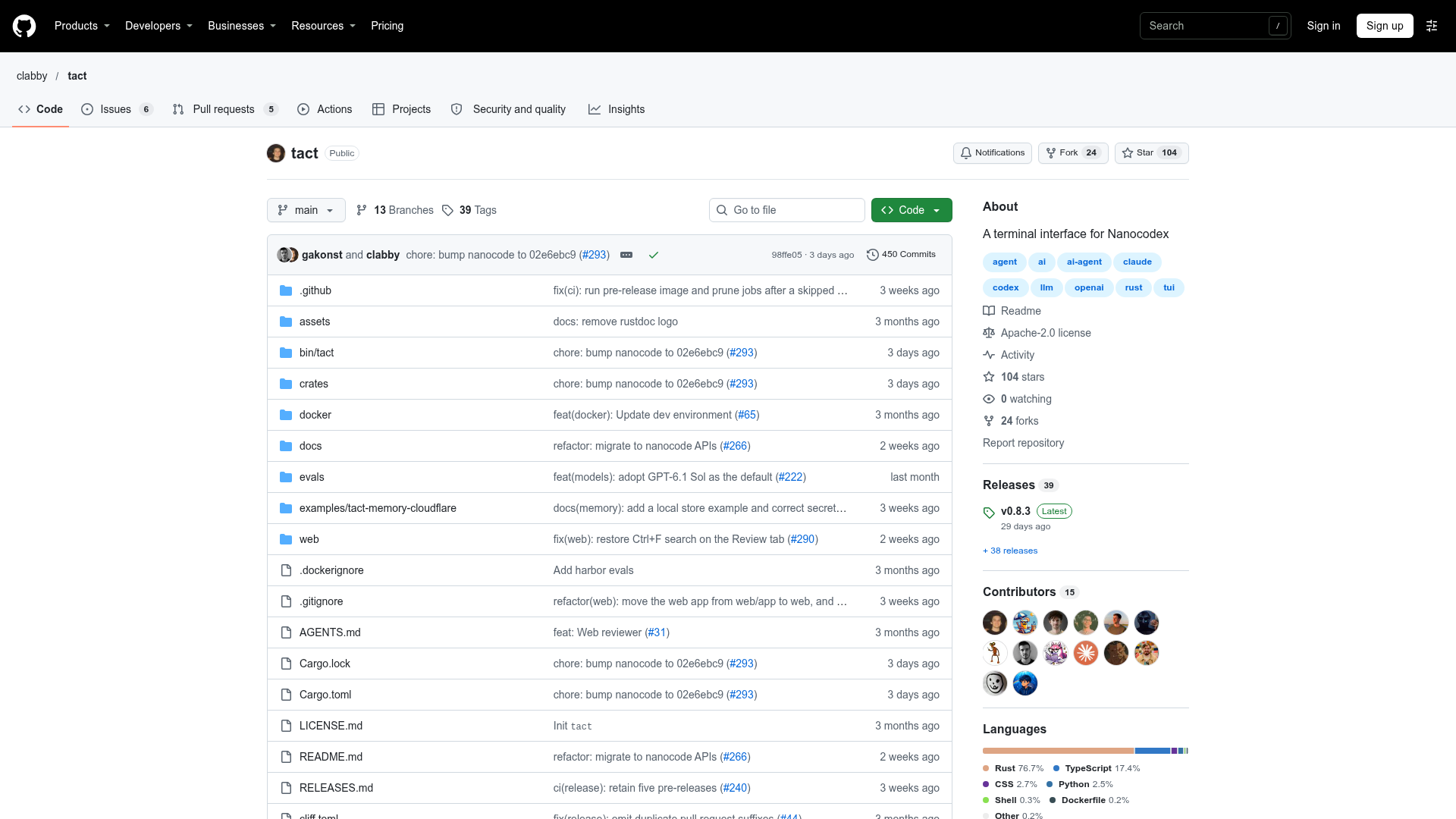Click the GitHub logo icon
The width and height of the screenshot is (1456, 819).
coord(24,26)
